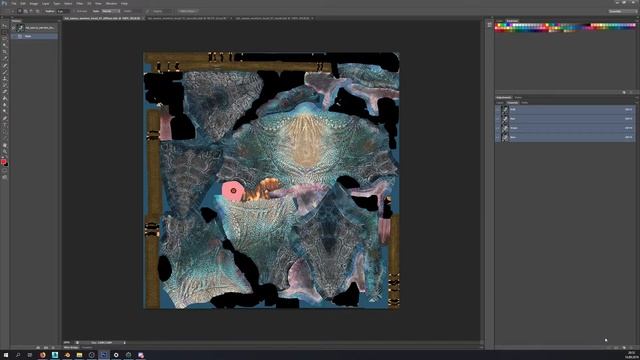640x360 pixels.
Task: Switch to the Color panel tab
Action: click(500, 20)
